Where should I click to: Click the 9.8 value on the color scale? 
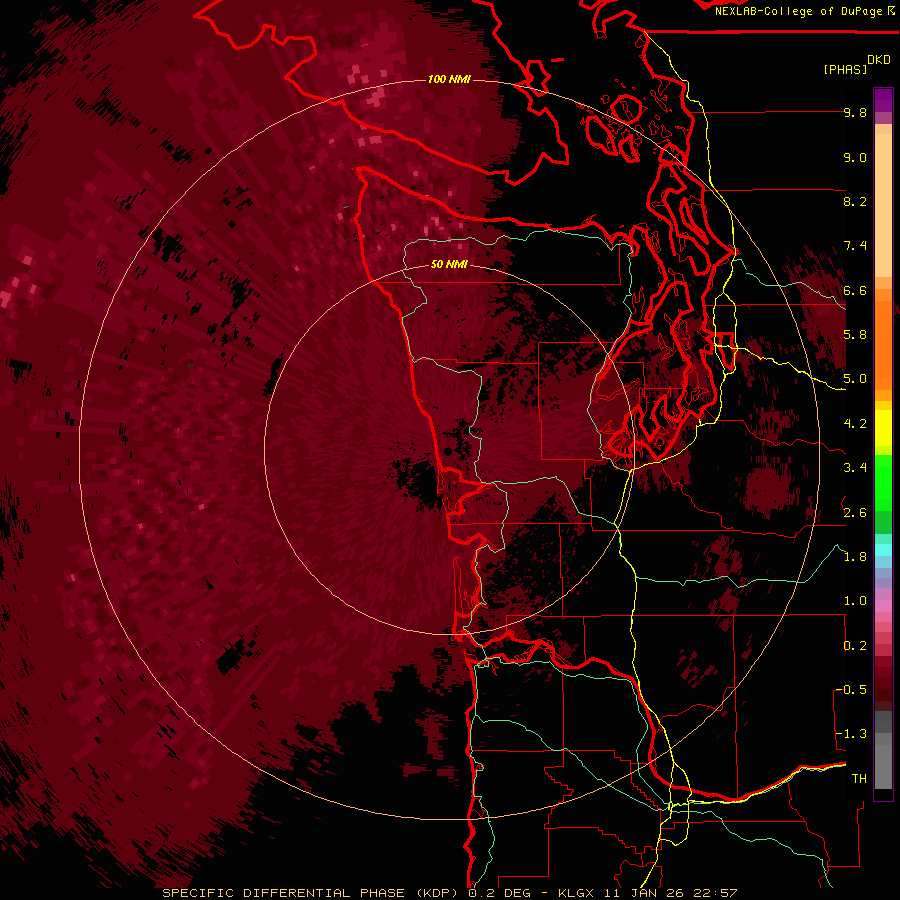pyautogui.click(x=855, y=112)
